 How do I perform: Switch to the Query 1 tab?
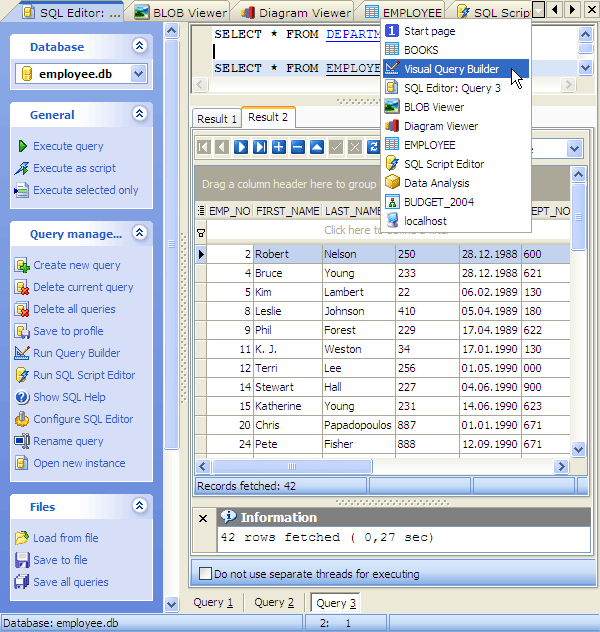(213, 603)
